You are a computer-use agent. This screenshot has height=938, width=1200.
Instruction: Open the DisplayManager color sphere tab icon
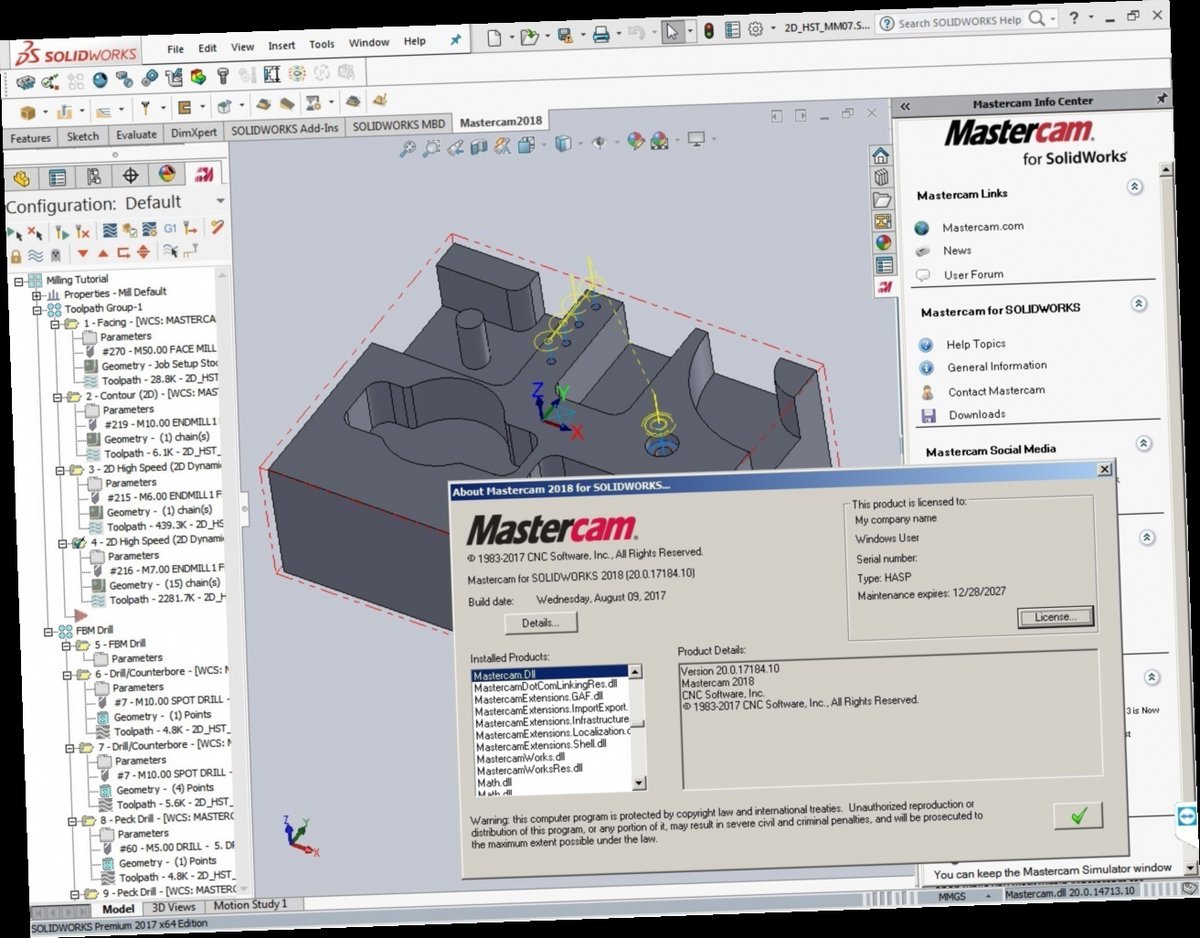(167, 175)
